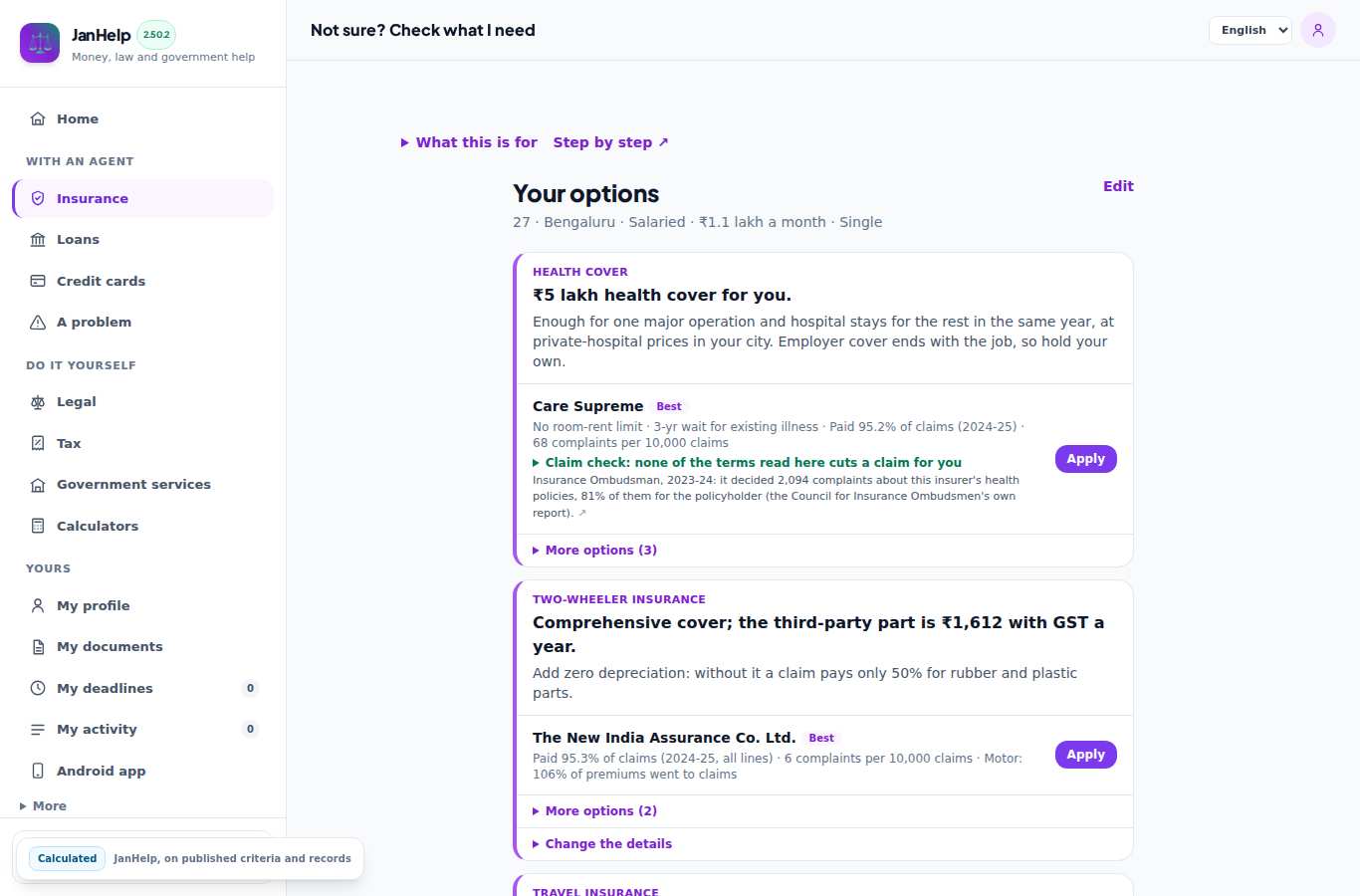The image size is (1360, 896).
Task: Click the Calculated badge
Action: [68, 858]
